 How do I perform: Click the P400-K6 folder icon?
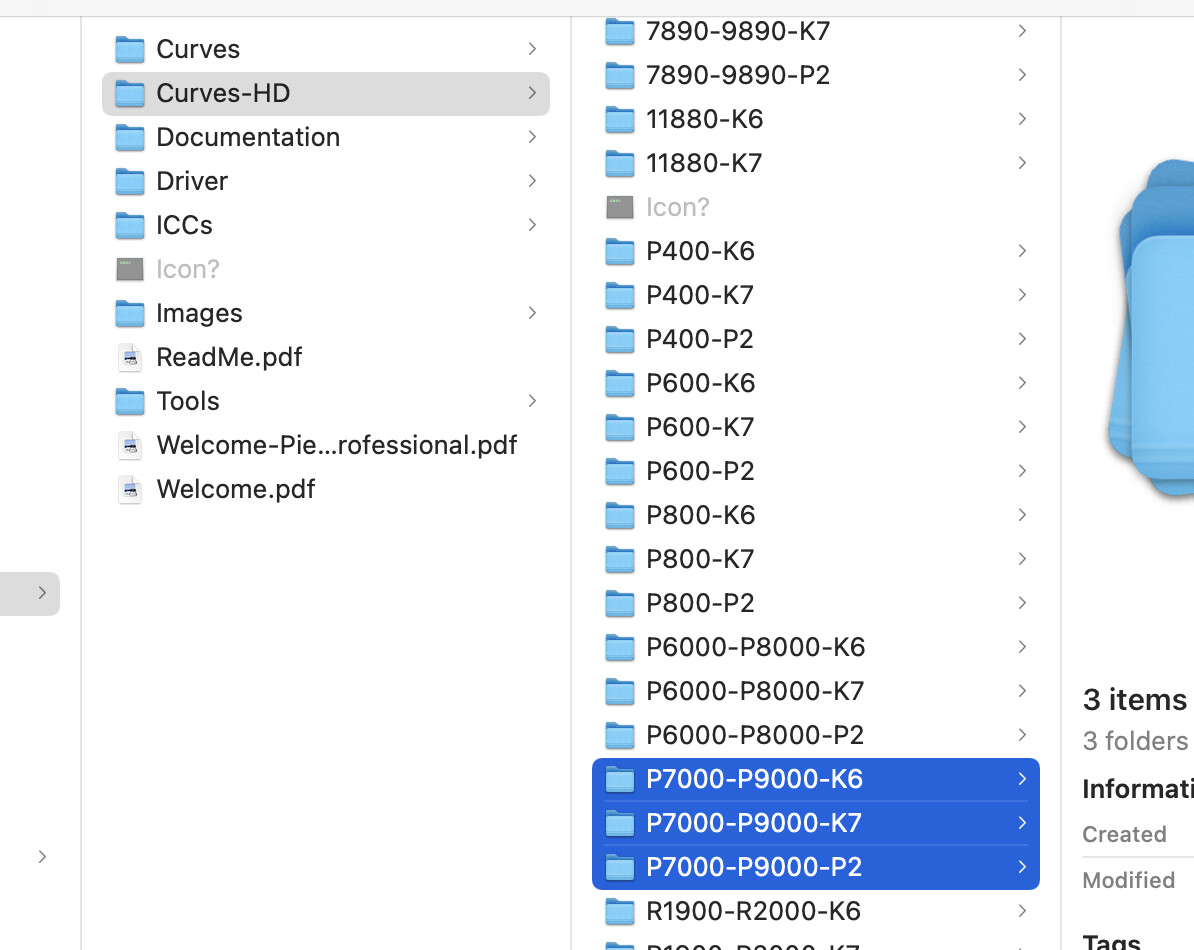click(619, 252)
